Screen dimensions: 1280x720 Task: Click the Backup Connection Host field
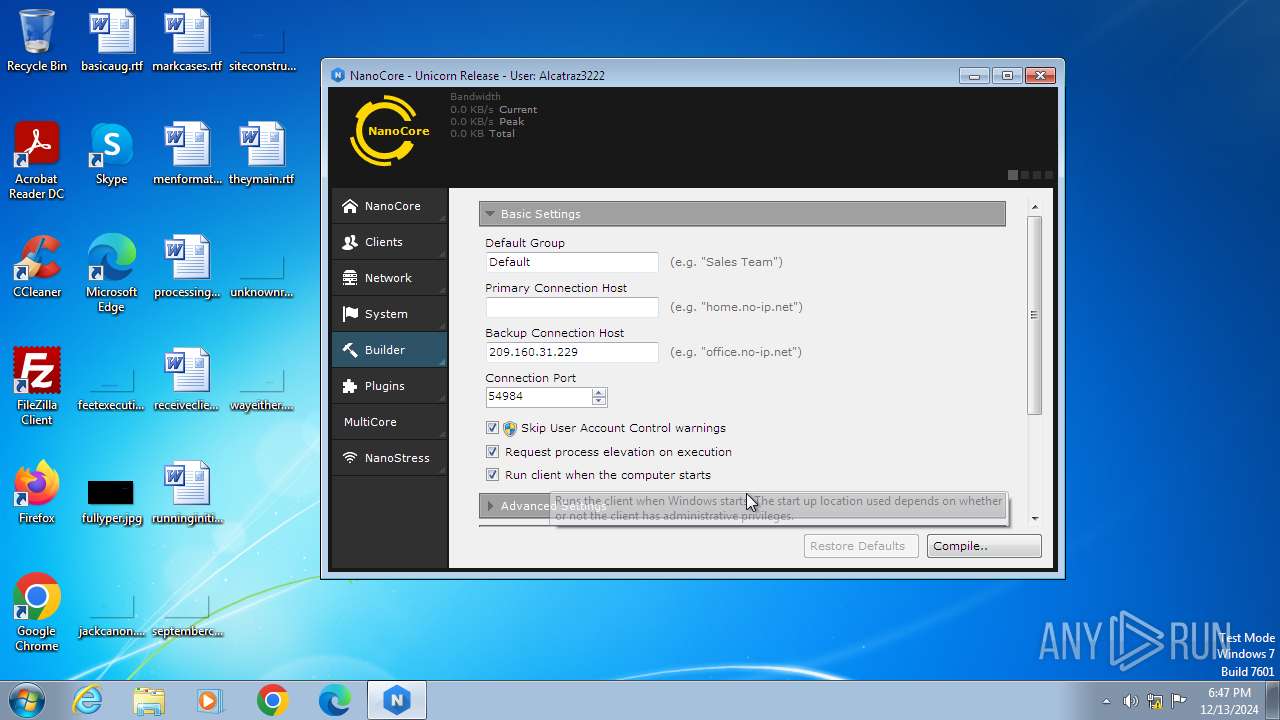572,352
